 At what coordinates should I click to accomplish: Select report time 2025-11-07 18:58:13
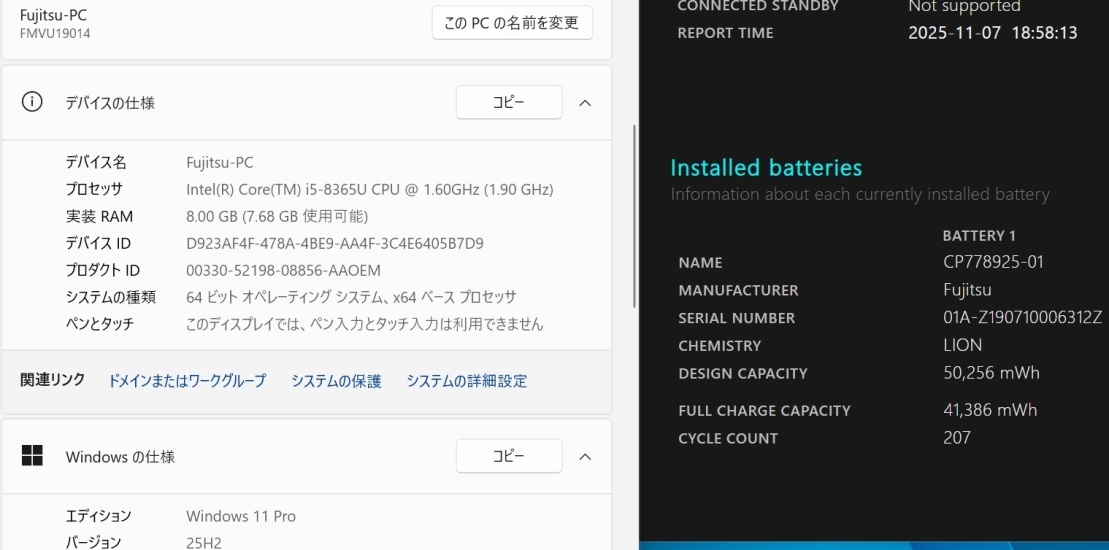pos(992,33)
